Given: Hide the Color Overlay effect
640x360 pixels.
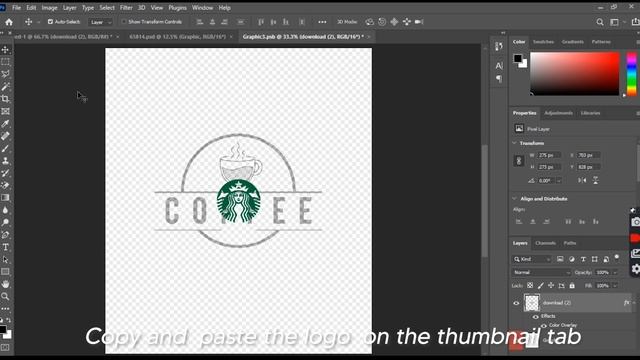Looking at the screenshot, I should click(543, 325).
